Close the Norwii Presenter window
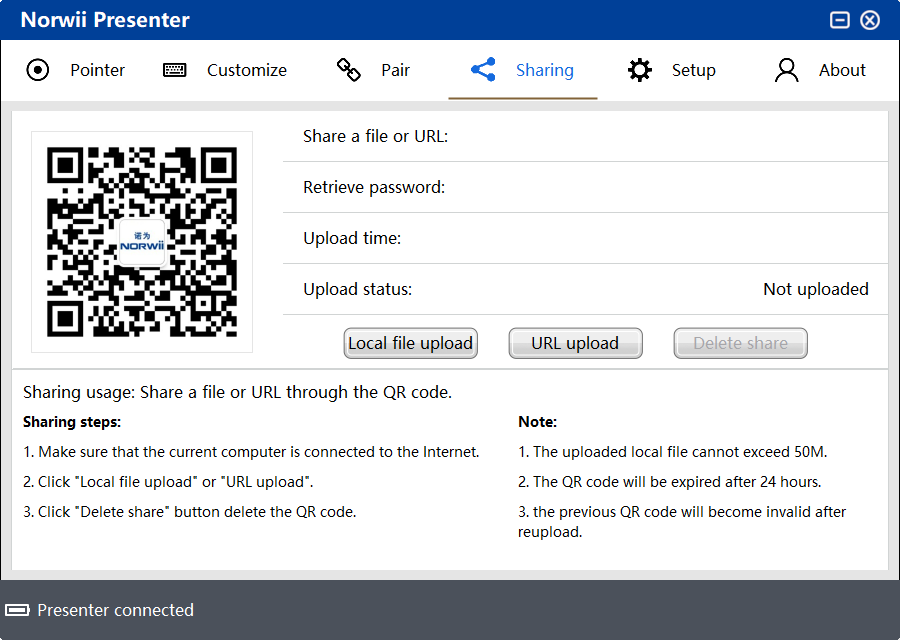900x640 pixels. [x=870, y=20]
